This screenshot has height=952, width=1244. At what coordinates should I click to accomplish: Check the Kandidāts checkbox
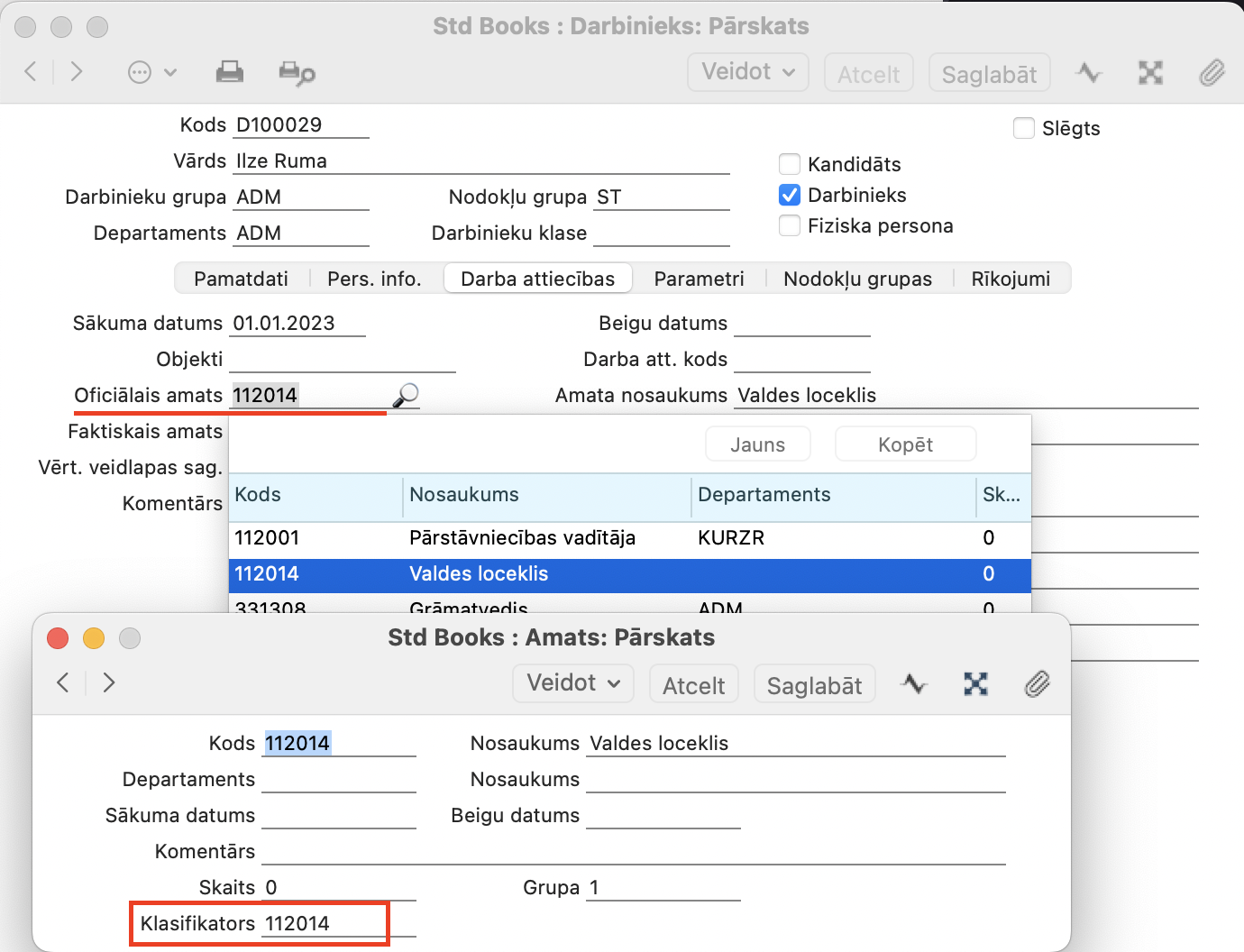tap(790, 164)
